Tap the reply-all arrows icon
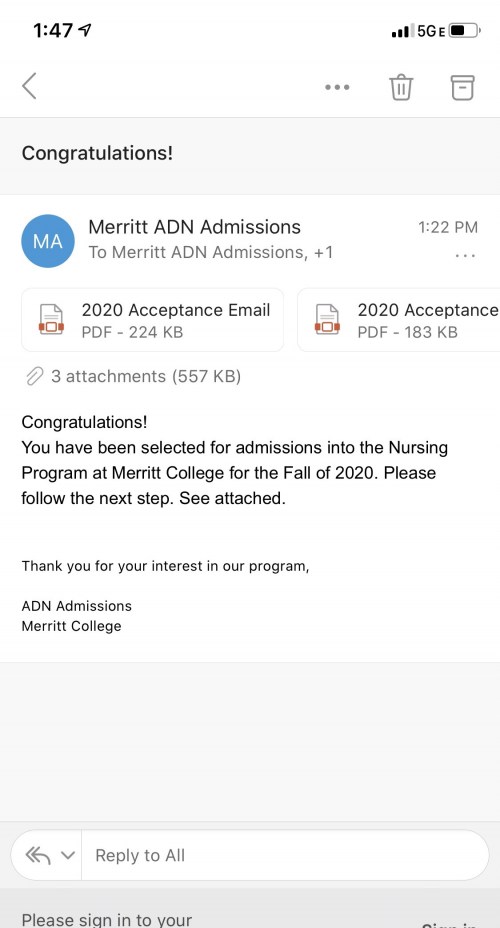 (x=38, y=855)
